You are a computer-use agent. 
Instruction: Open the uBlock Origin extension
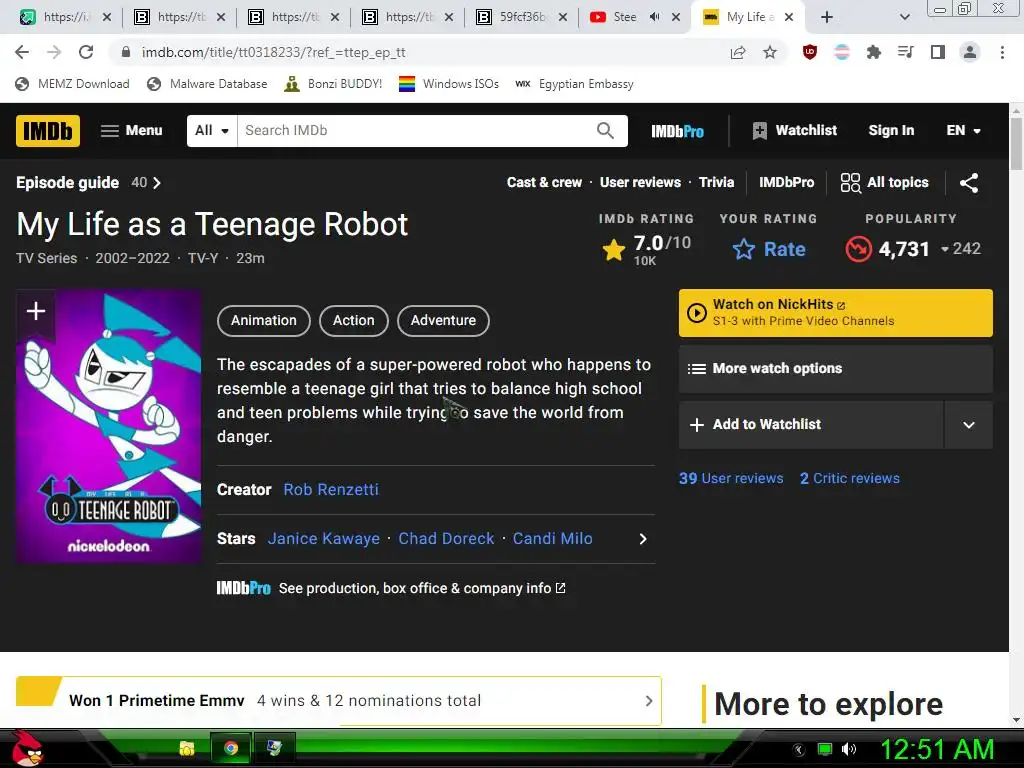click(x=810, y=52)
